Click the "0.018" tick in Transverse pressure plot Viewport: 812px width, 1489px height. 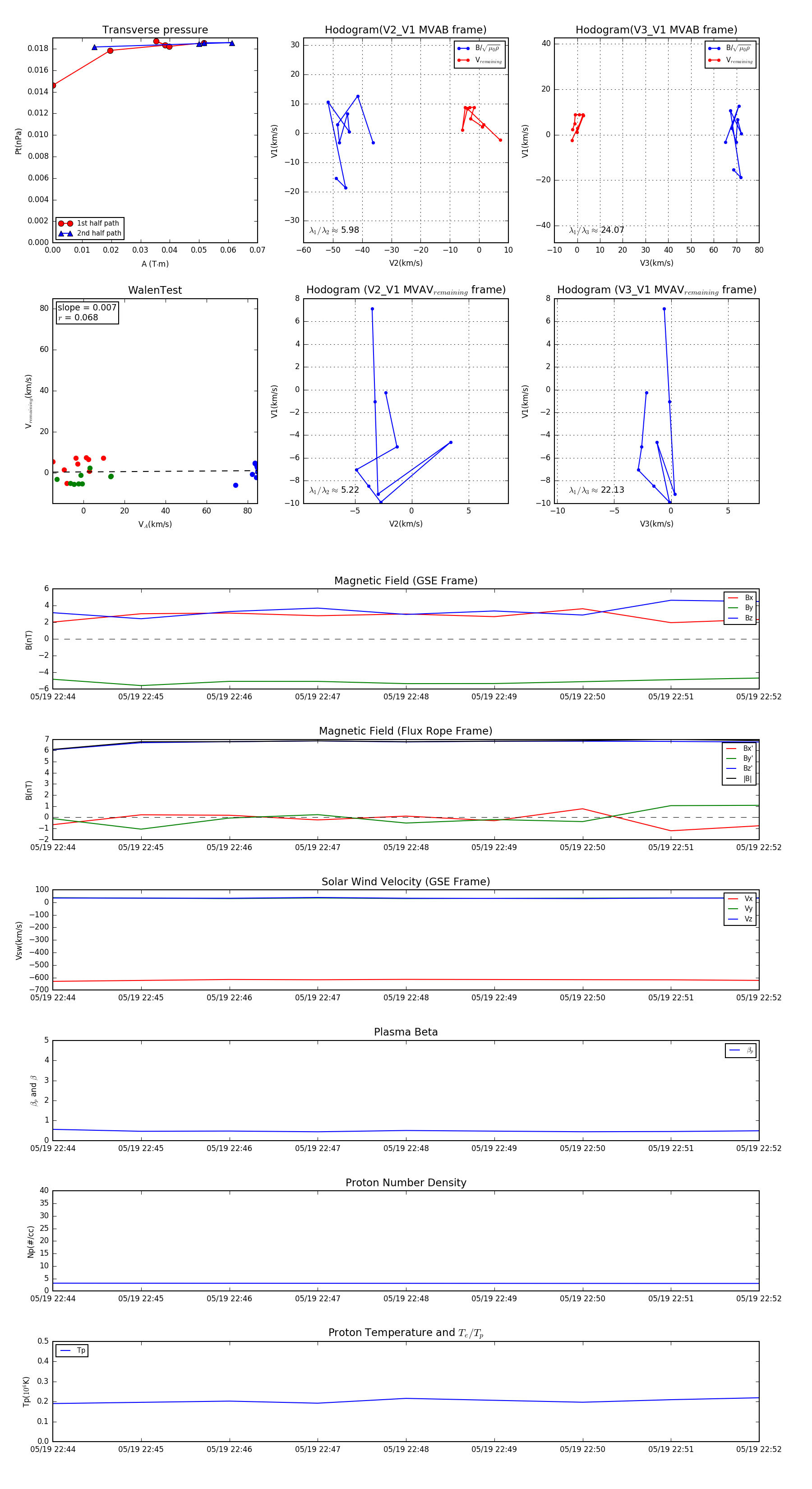point(38,49)
